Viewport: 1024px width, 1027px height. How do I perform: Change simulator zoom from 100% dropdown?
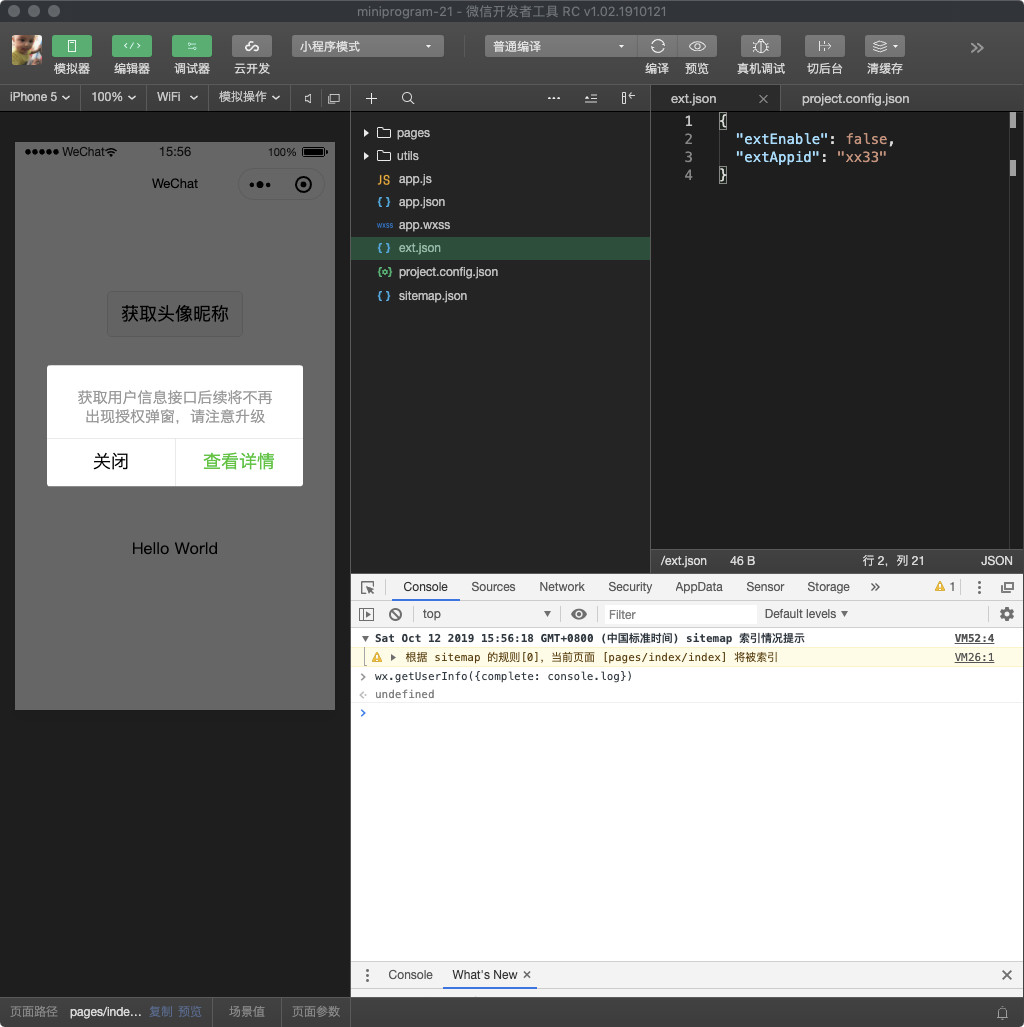pos(113,98)
